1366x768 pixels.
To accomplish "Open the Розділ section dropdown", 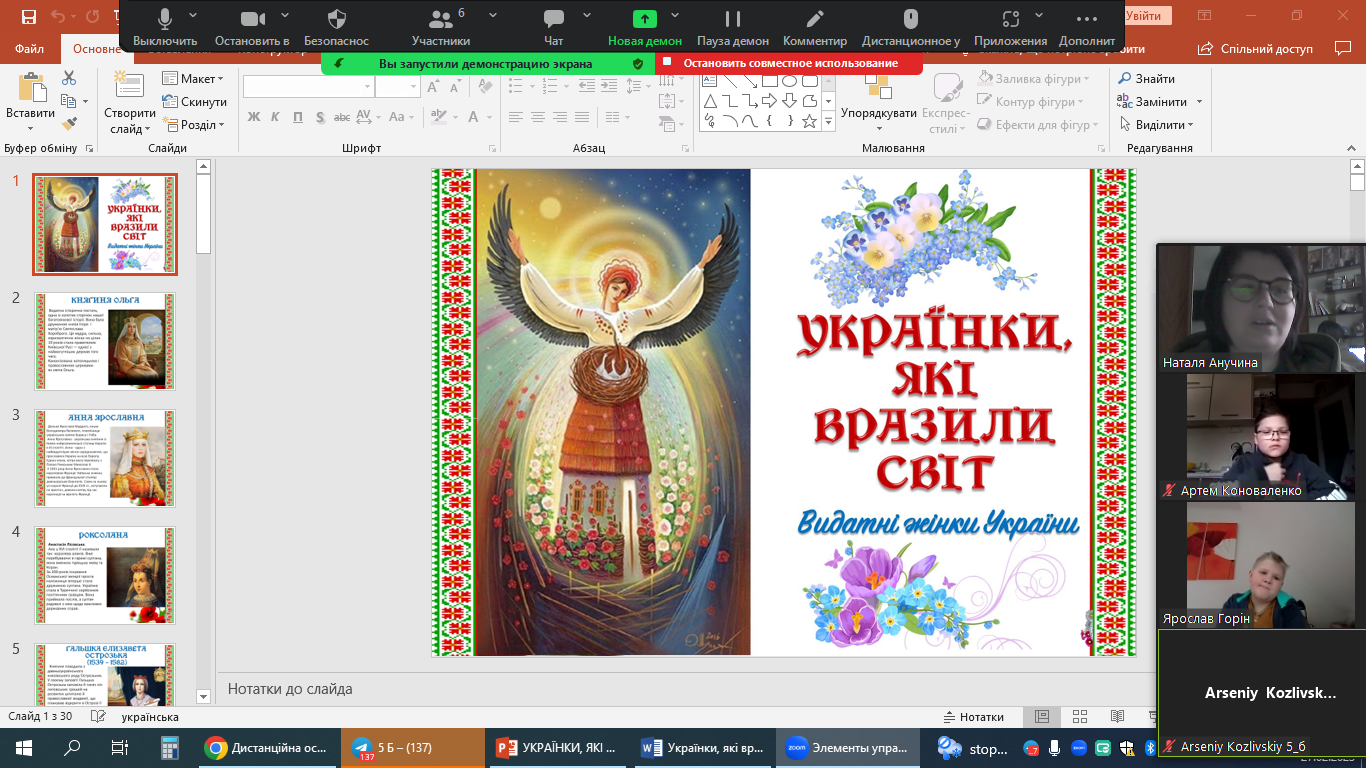I will coord(194,125).
